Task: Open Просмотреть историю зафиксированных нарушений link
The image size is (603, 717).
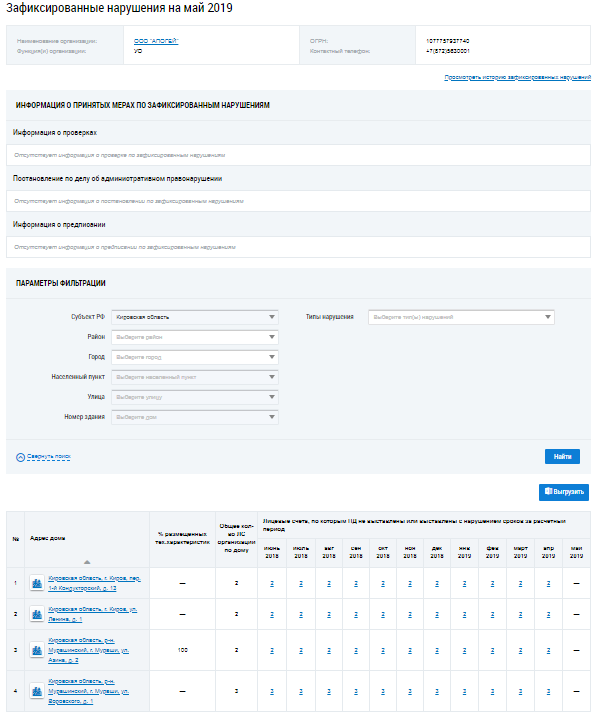Action: [x=517, y=77]
